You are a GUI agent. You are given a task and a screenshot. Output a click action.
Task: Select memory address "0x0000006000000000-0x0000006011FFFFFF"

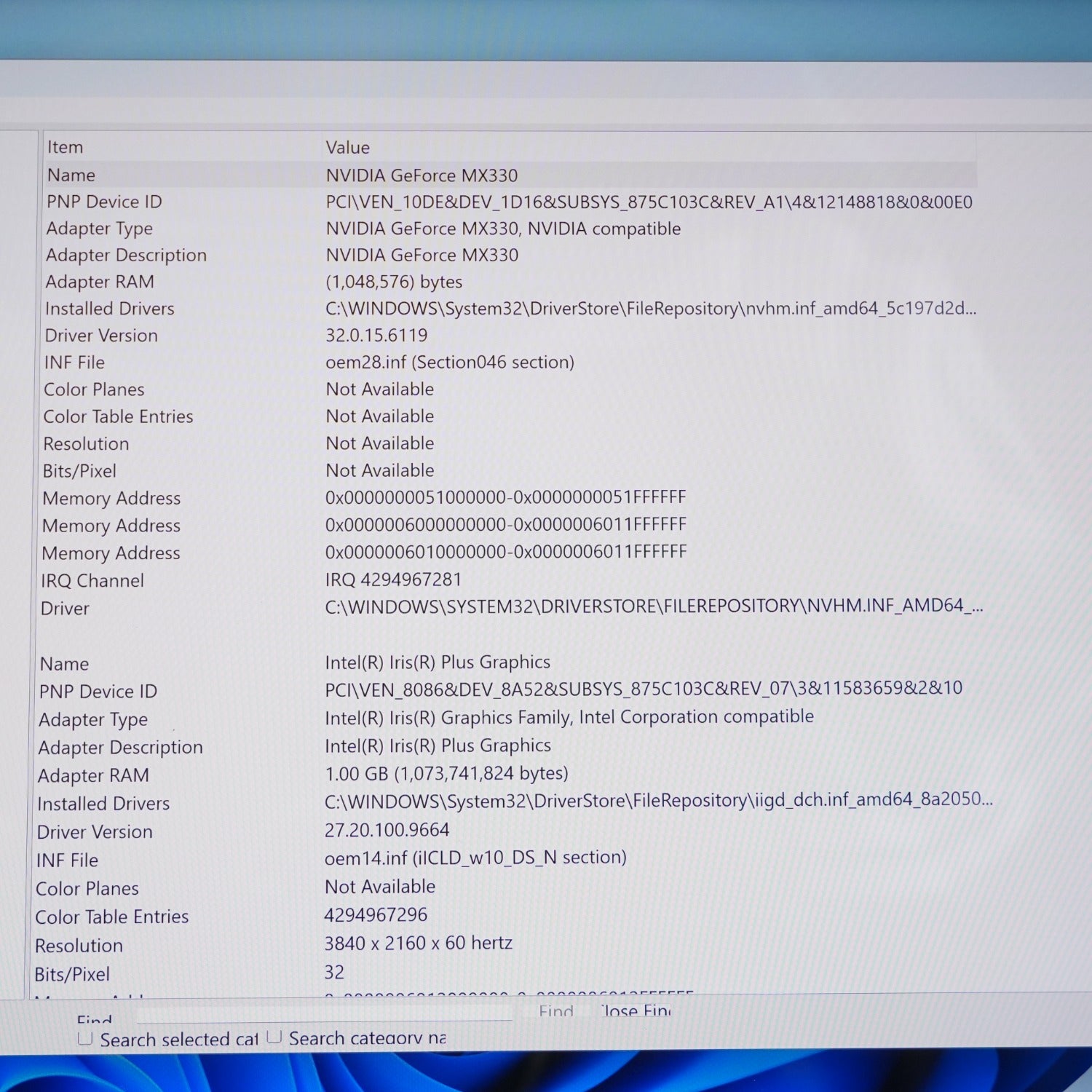click(x=506, y=524)
